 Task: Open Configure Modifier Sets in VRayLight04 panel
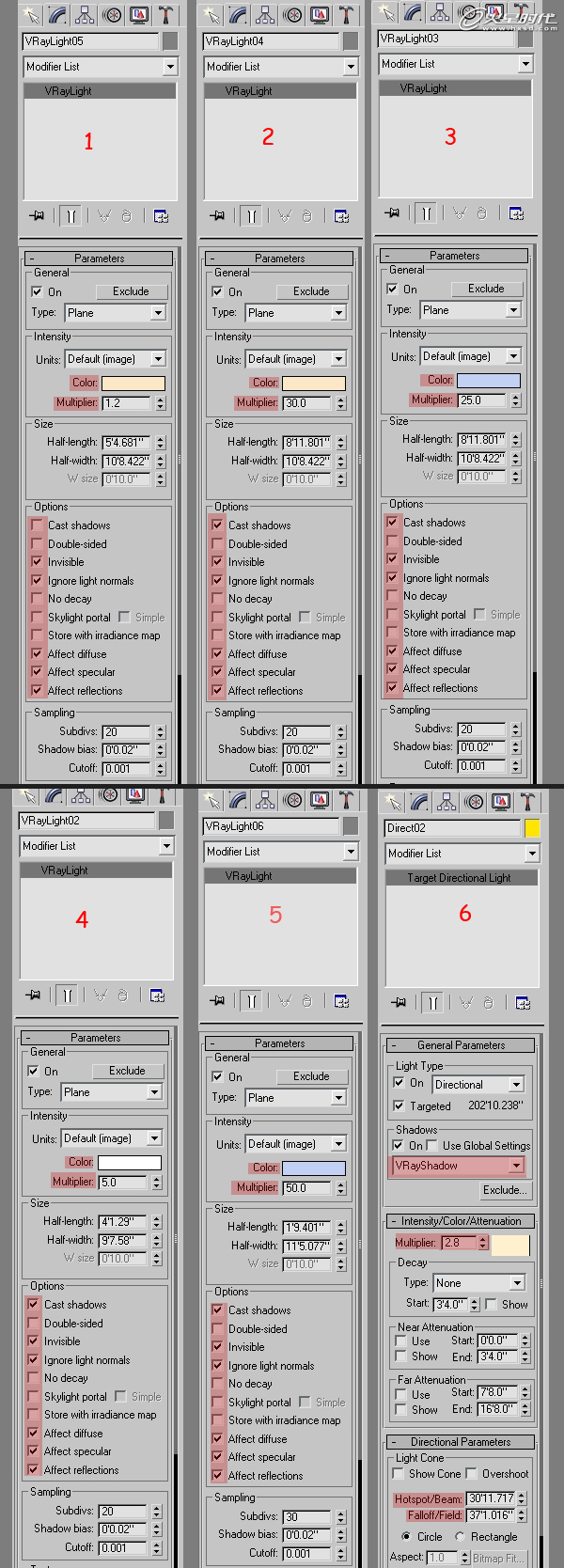coord(341,216)
